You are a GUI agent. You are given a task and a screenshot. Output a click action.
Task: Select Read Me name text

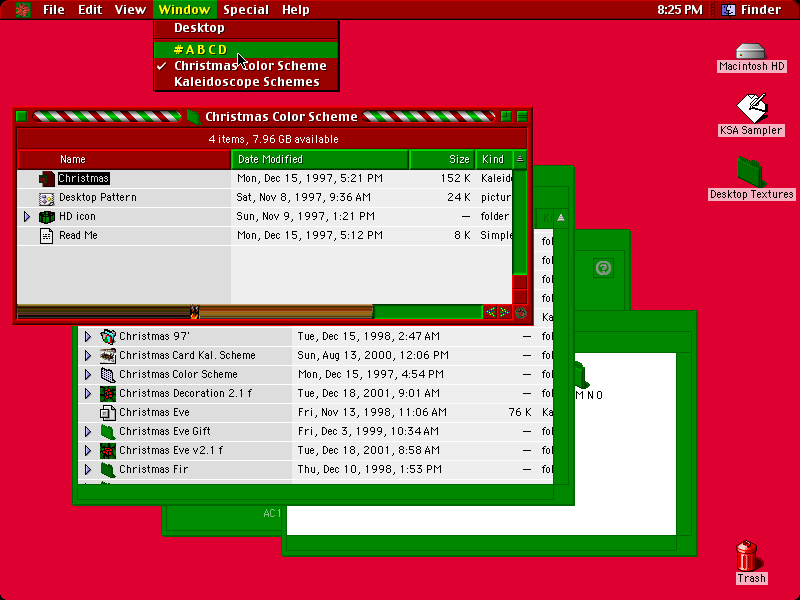[x=78, y=235]
